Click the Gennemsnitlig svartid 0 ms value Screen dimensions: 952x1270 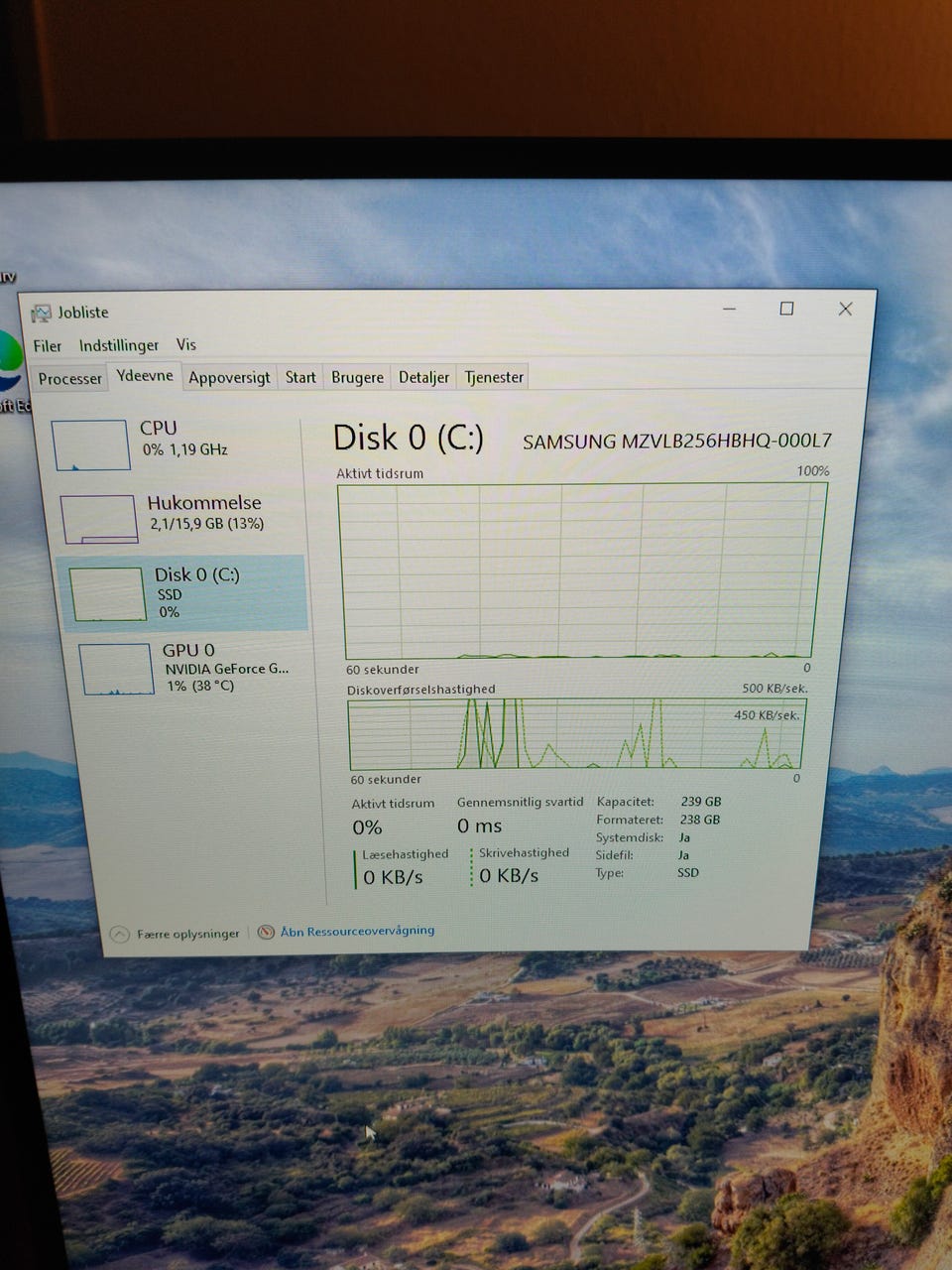480,825
